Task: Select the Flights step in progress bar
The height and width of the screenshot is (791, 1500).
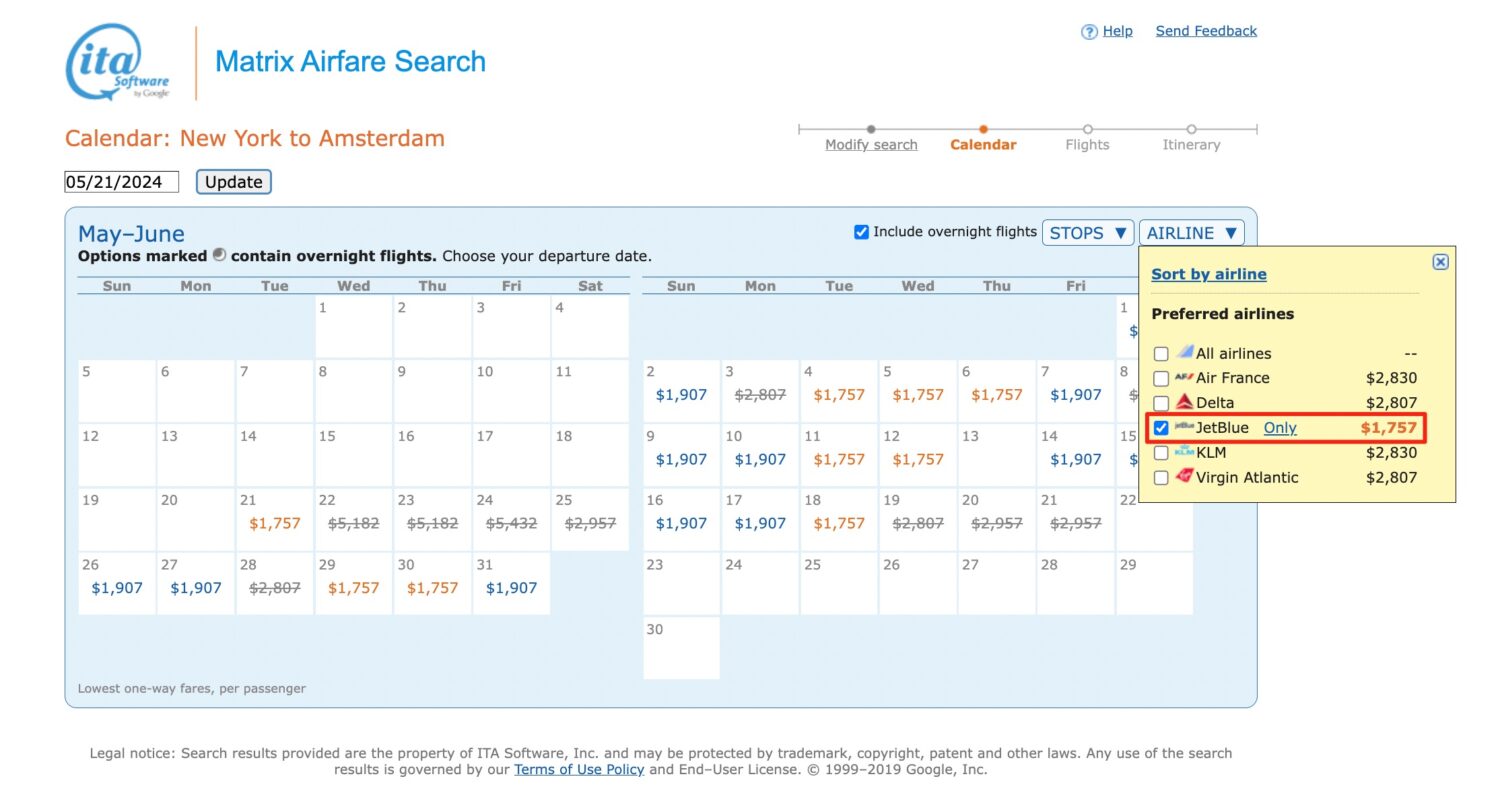Action: (x=1087, y=144)
